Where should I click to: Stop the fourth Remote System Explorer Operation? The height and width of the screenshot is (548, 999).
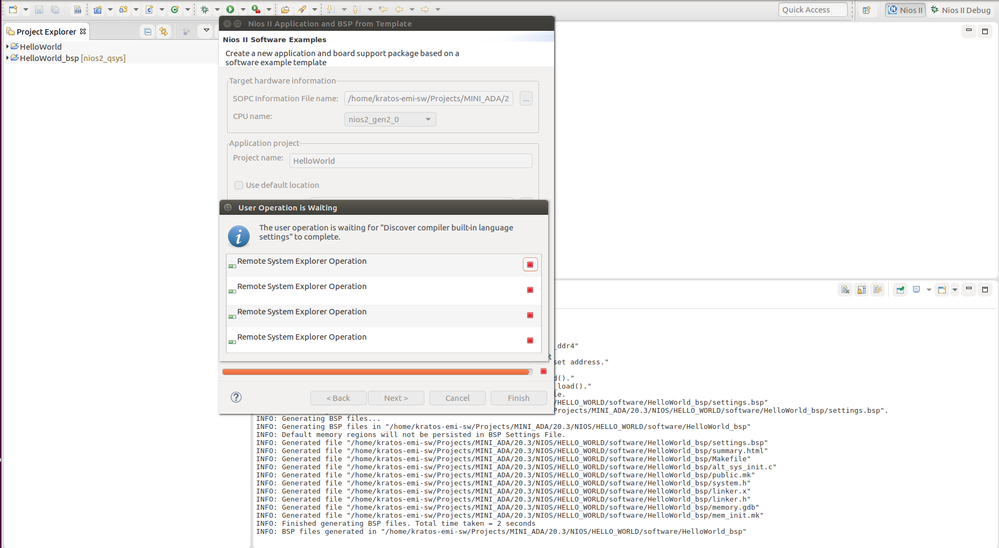point(530,340)
